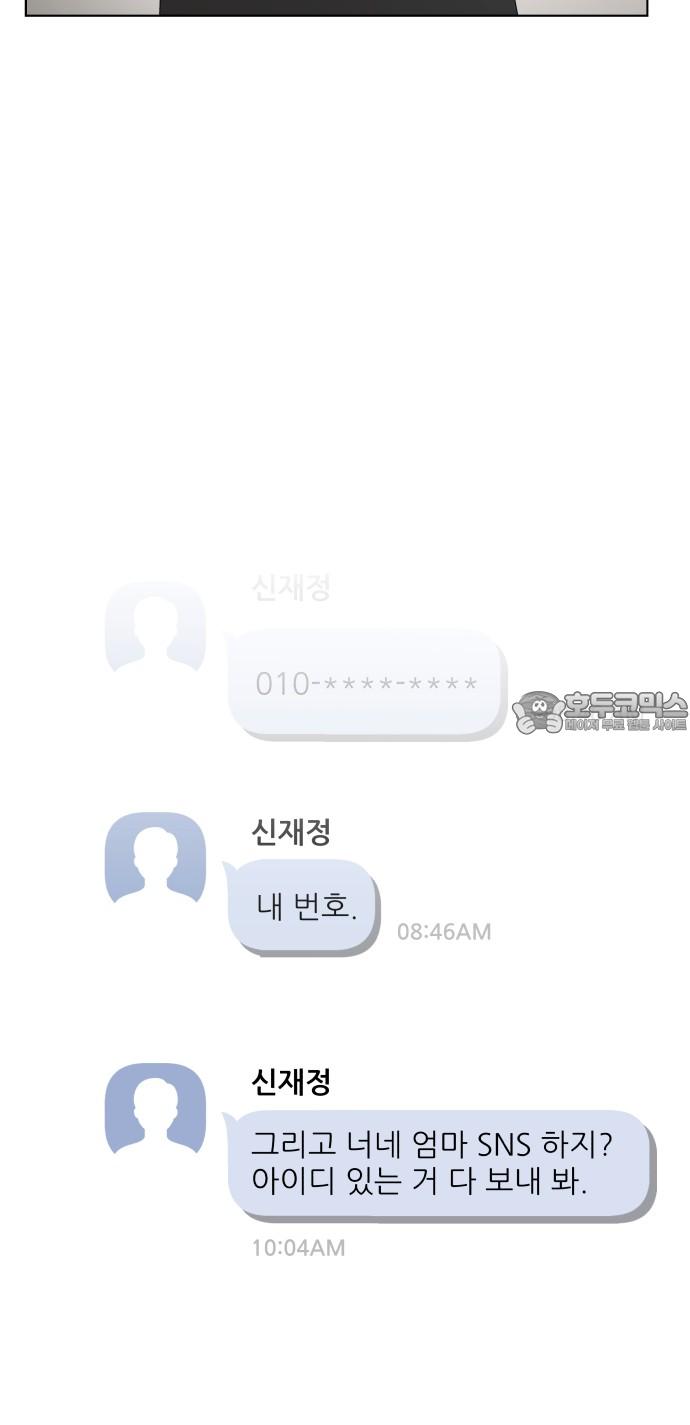Viewport: 690px width, 1425px height.
Task: Click the small subtitle under 호두코믹스 watermark
Action: pos(626,726)
